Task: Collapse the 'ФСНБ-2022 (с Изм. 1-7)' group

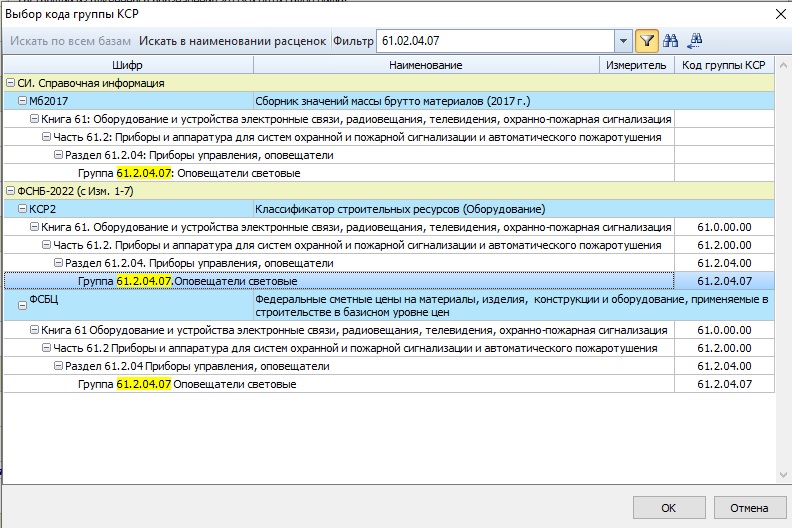Action: point(10,191)
